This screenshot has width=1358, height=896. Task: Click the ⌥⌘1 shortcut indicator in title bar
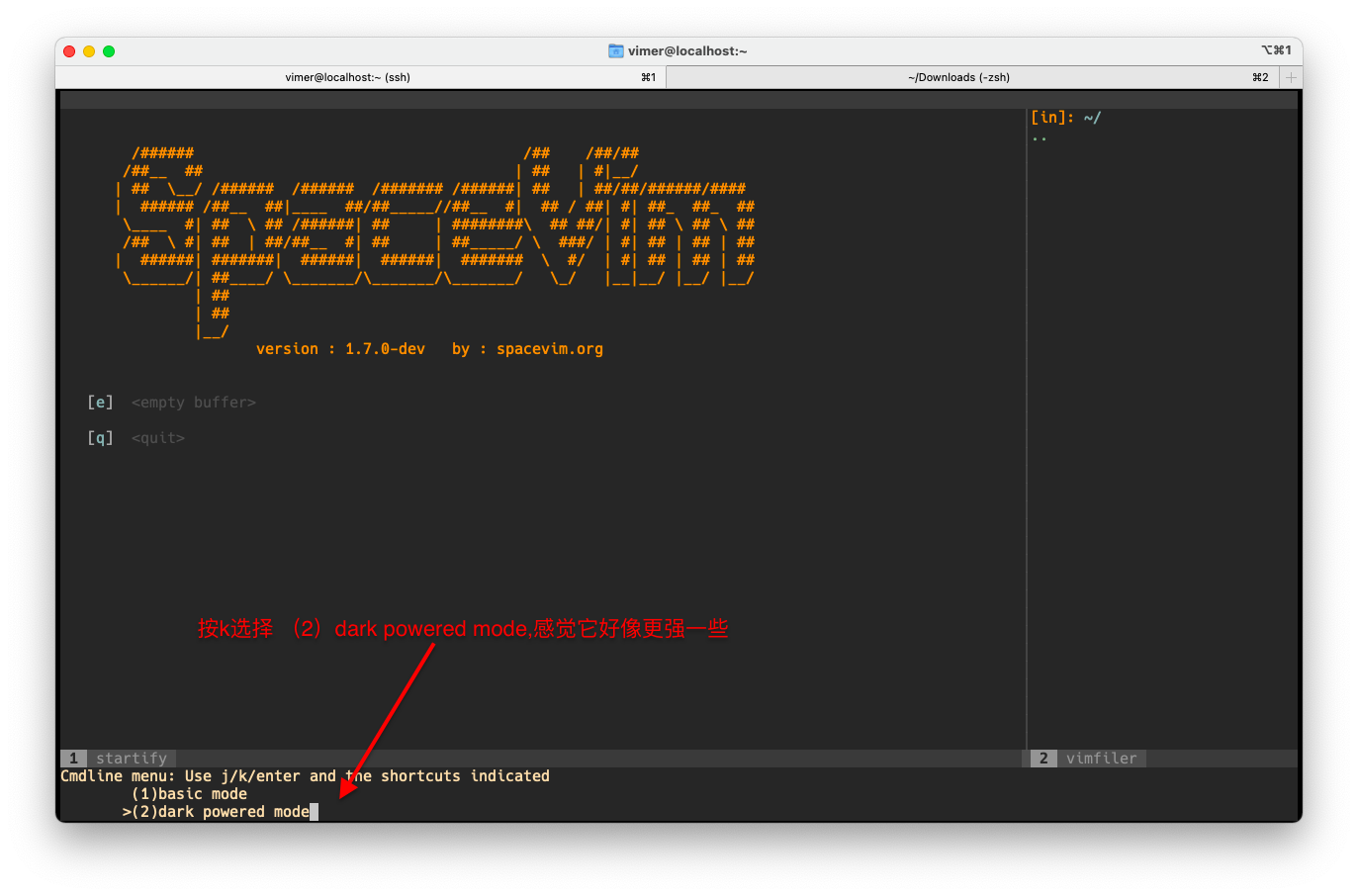point(1276,50)
